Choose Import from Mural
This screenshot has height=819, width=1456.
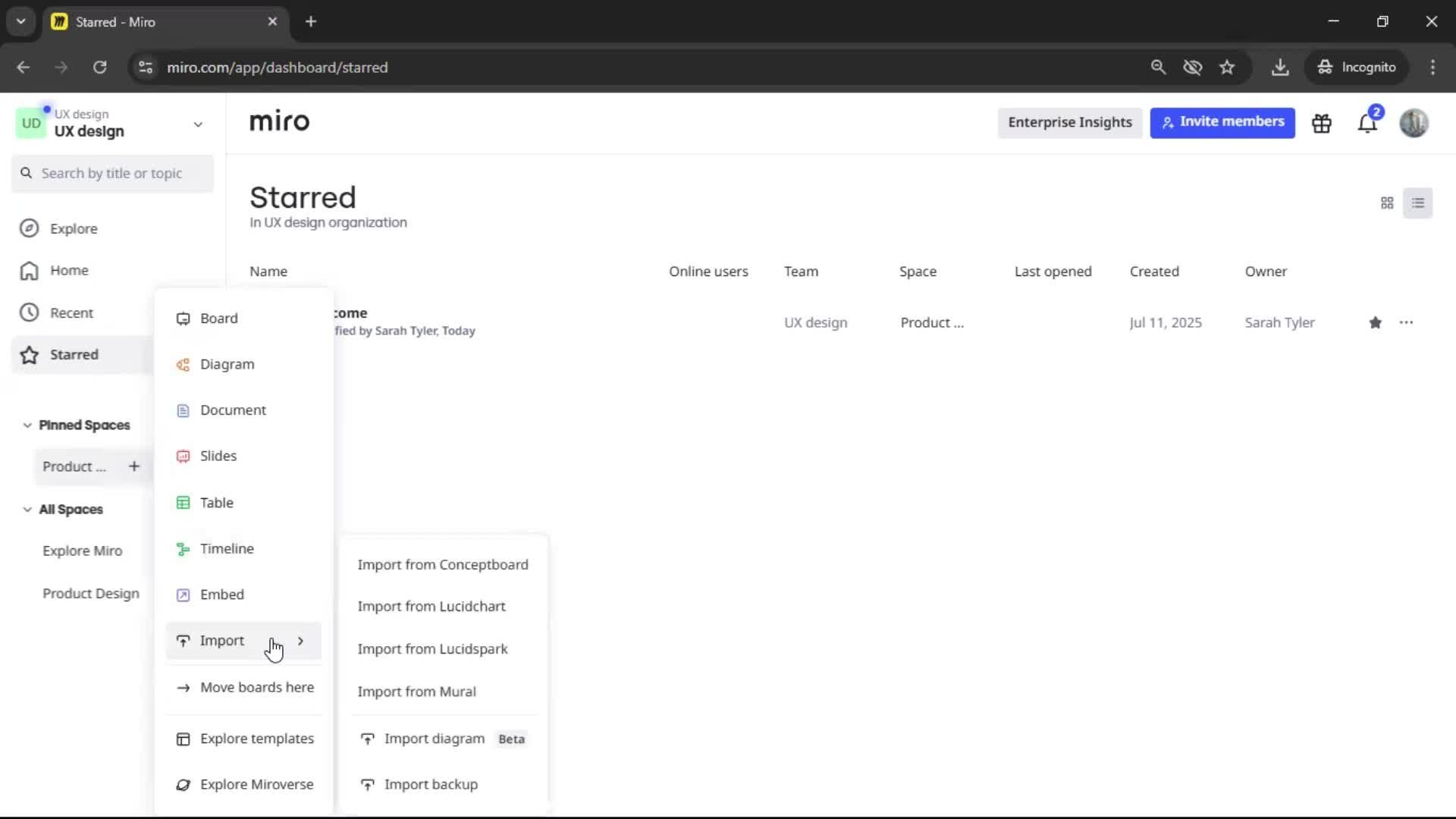443,692
